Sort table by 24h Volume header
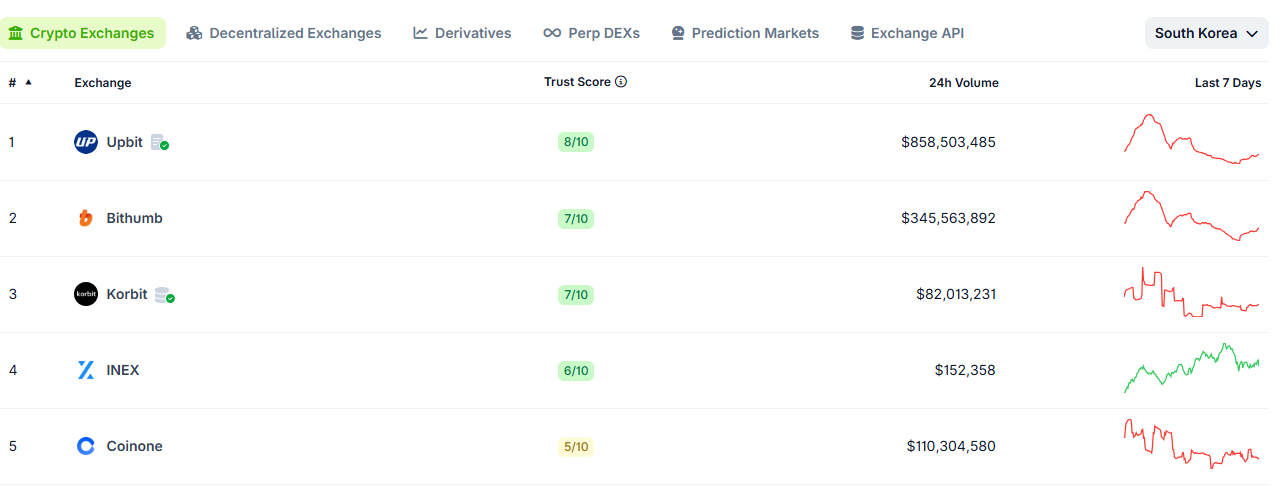This screenshot has height=487, width=1287. pos(963,83)
